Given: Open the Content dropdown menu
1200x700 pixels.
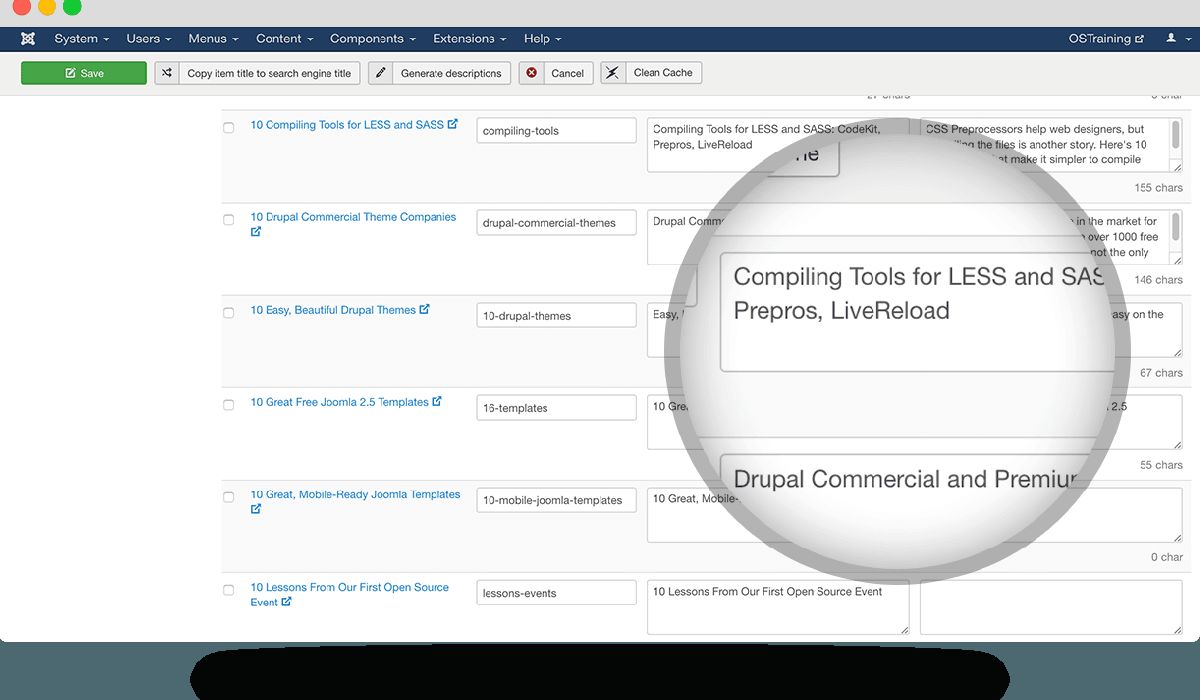Looking at the screenshot, I should (285, 39).
